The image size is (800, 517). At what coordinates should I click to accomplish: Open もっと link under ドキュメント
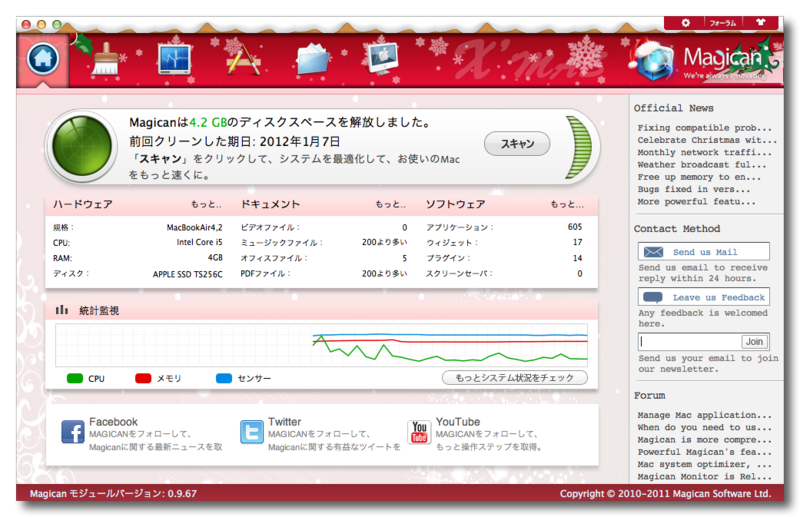tap(390, 205)
